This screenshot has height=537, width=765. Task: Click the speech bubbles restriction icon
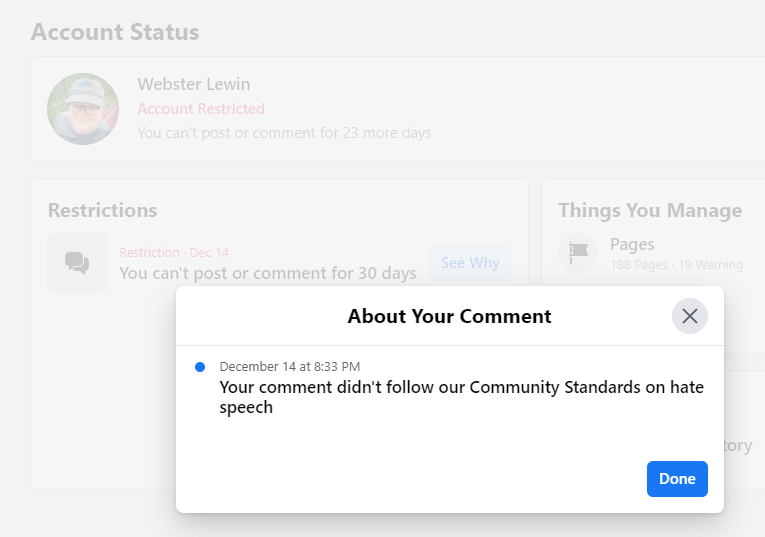(77, 263)
